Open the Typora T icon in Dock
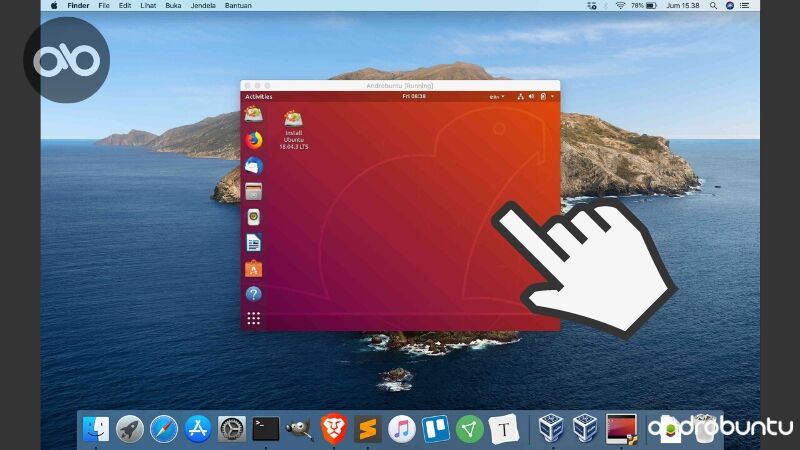 [x=504, y=429]
